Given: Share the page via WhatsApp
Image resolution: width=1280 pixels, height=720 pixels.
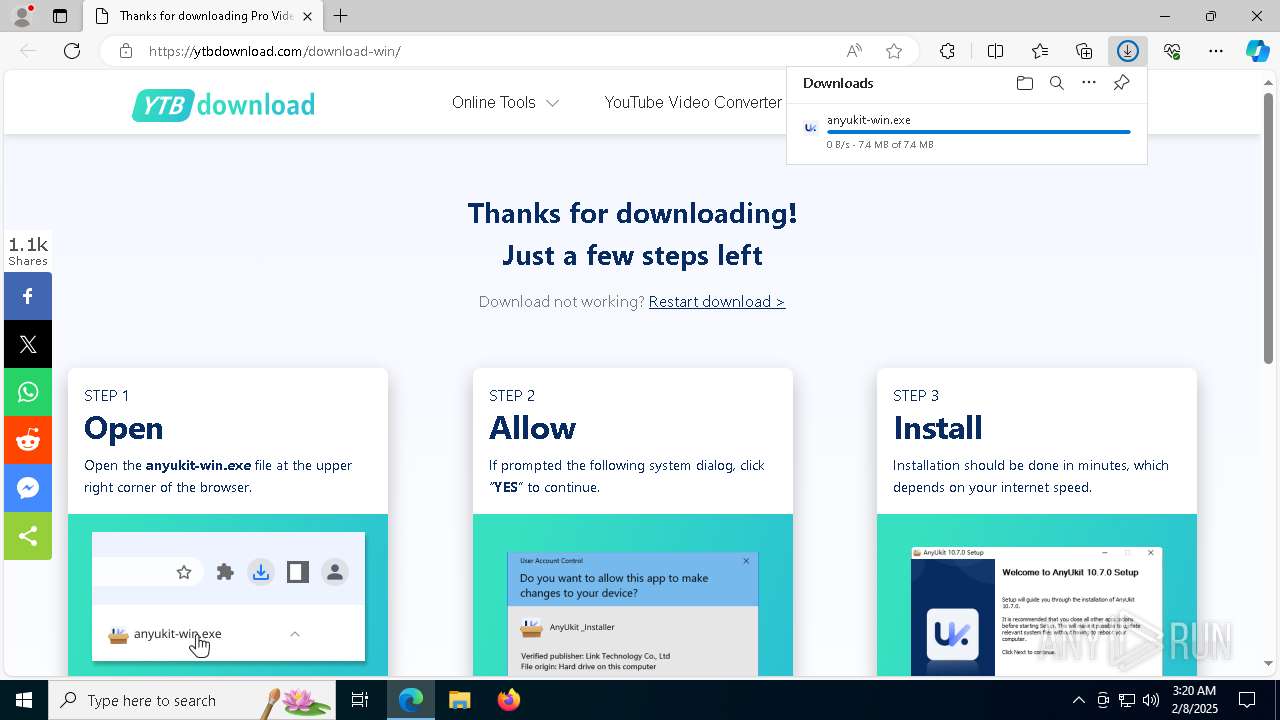Looking at the screenshot, I should pyautogui.click(x=28, y=392).
